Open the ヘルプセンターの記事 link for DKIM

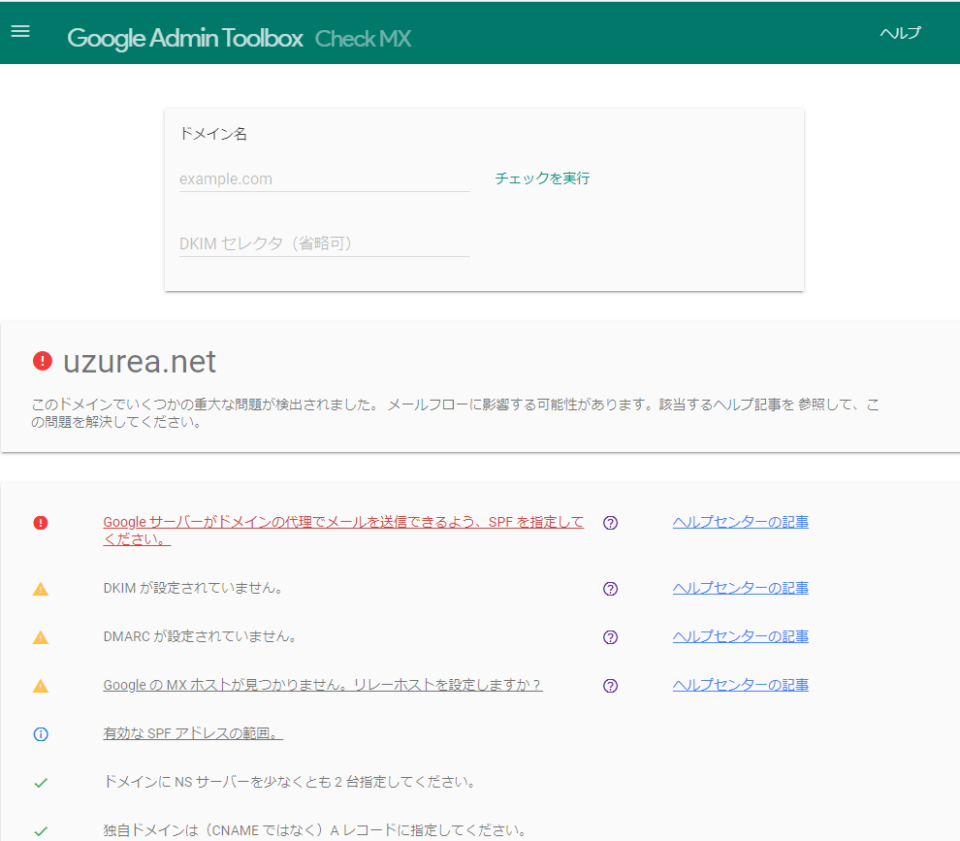pyautogui.click(x=740, y=588)
